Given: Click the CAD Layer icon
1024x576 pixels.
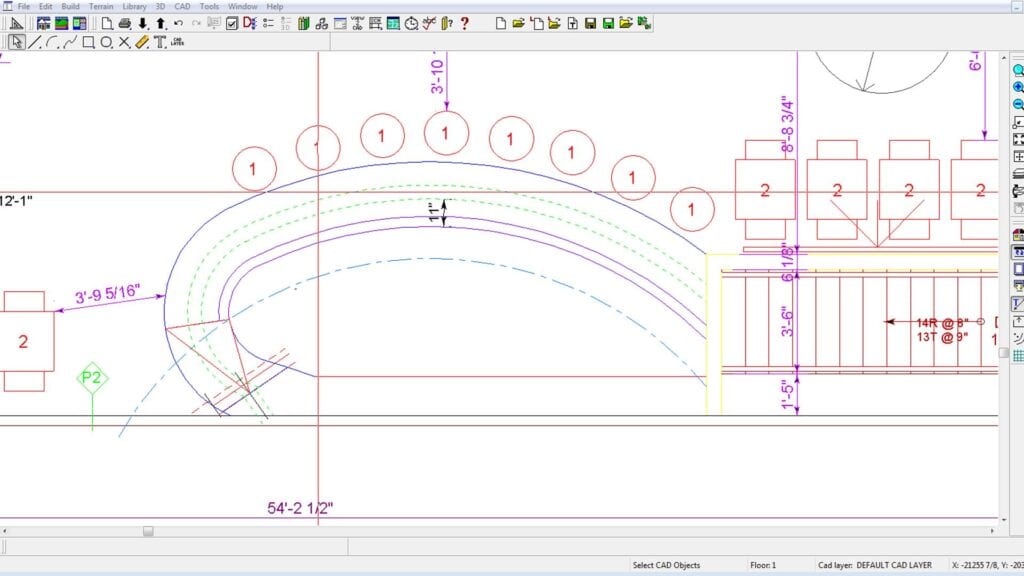Looking at the screenshot, I should [178, 42].
